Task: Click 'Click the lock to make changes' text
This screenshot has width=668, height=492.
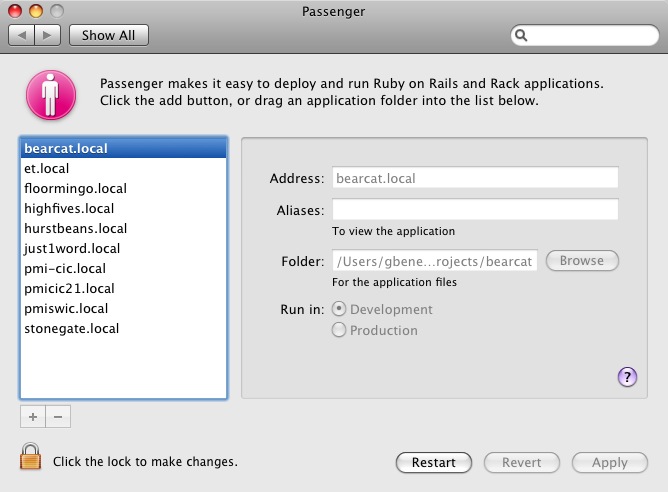Action: [x=145, y=462]
